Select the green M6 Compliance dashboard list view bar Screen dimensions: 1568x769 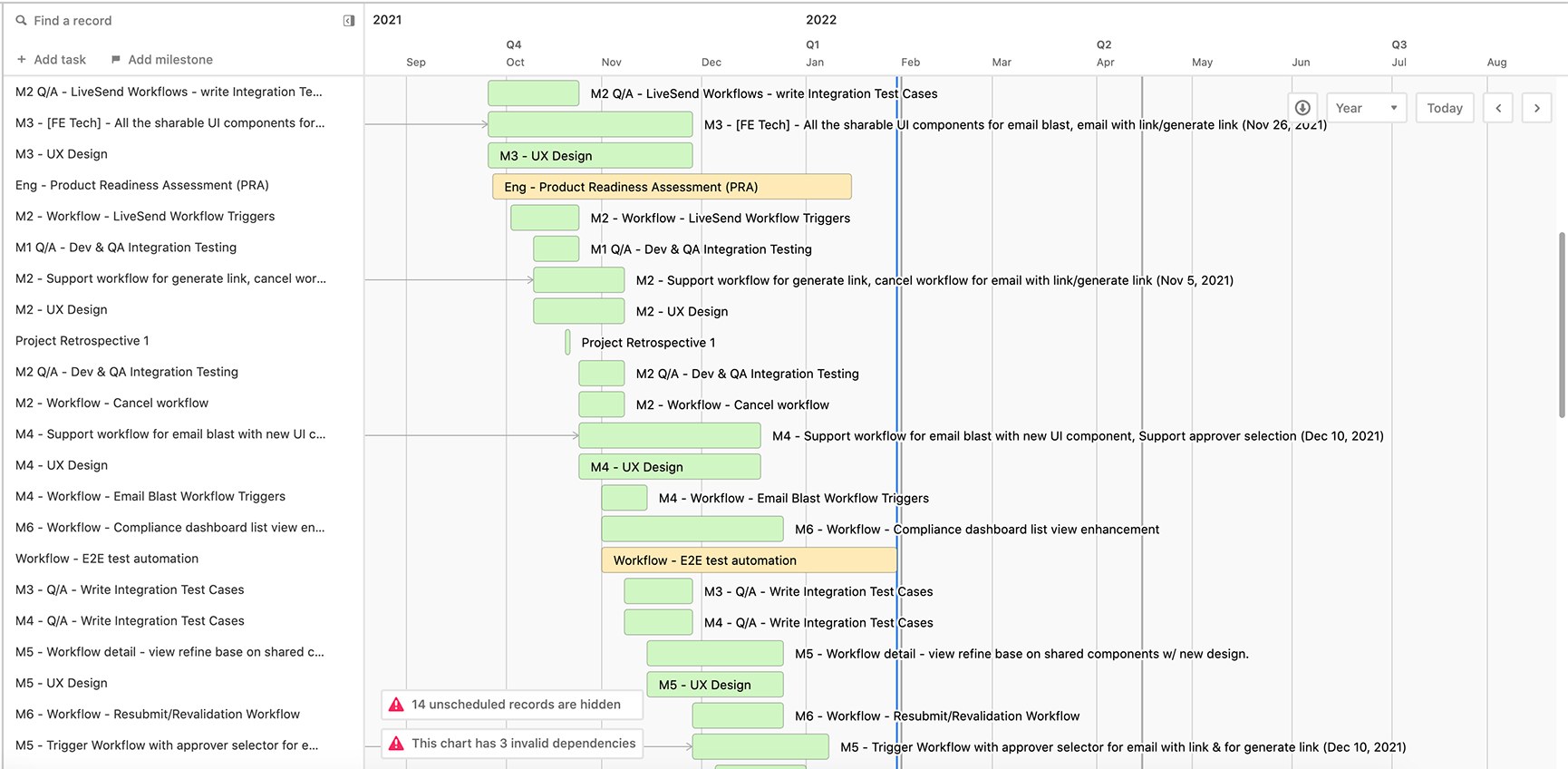(692, 529)
